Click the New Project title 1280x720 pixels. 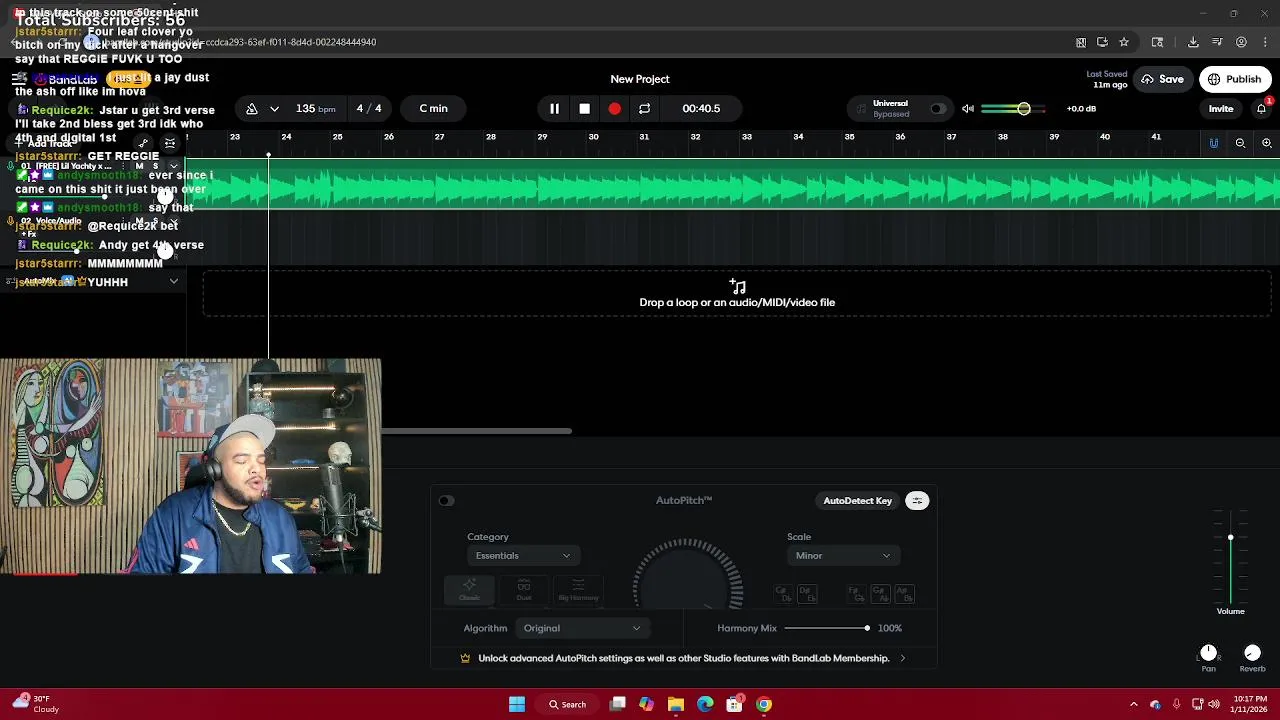coord(640,79)
